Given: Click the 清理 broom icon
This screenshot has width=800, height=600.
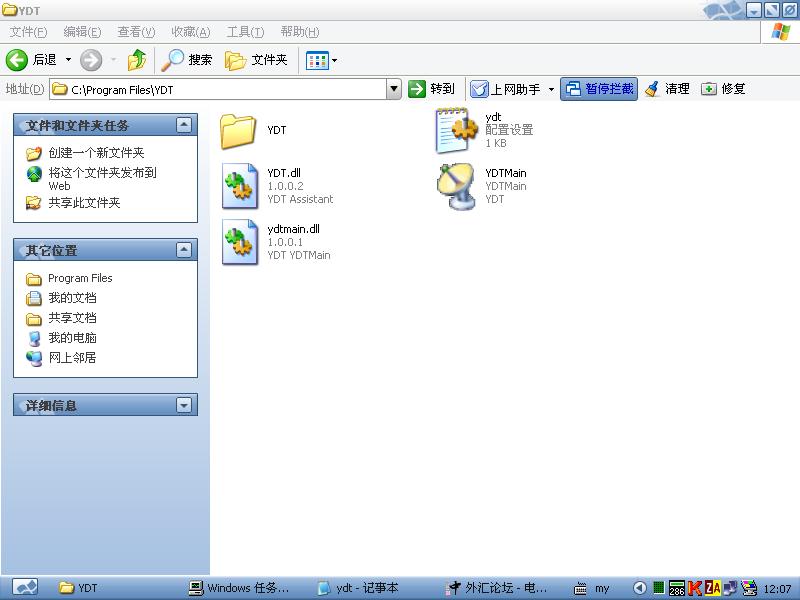Looking at the screenshot, I should coord(652,89).
